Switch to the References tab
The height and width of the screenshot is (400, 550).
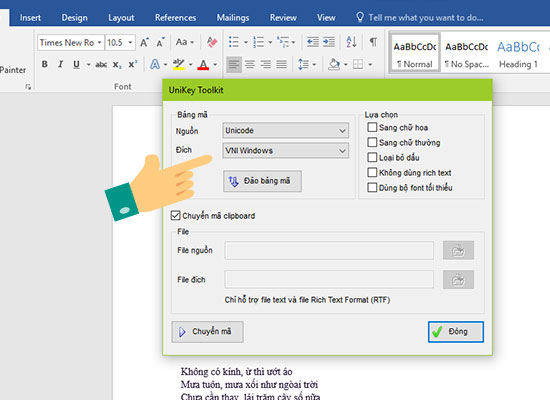point(175,18)
